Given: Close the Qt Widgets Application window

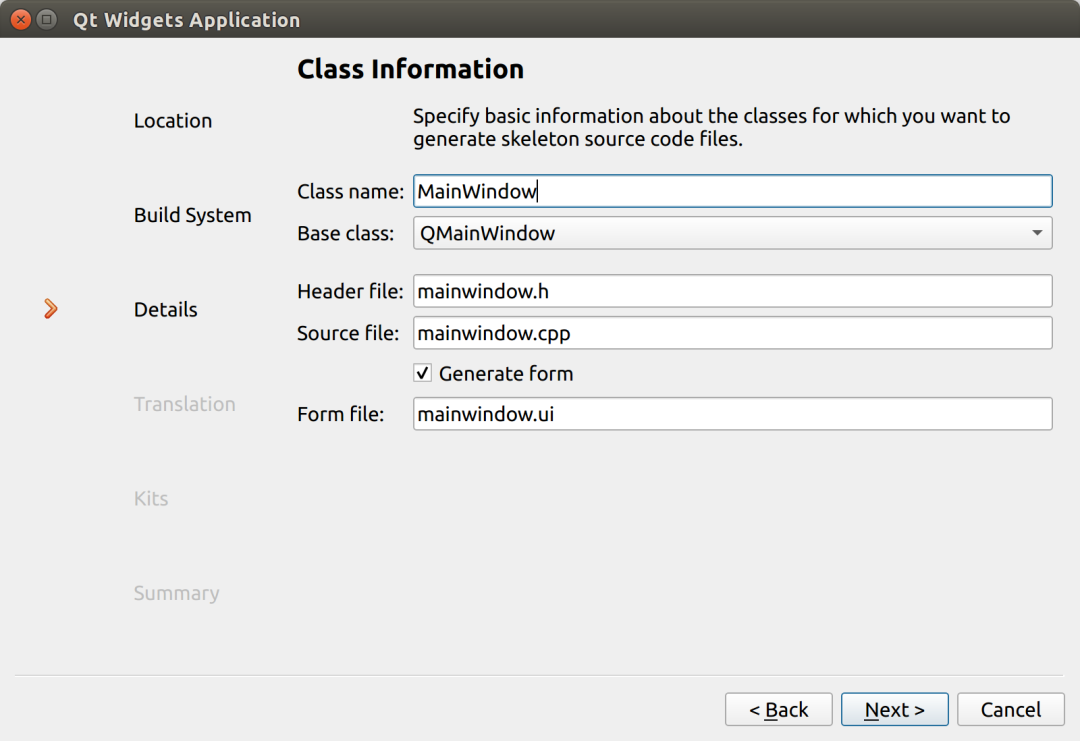Looking at the screenshot, I should coord(21,20).
